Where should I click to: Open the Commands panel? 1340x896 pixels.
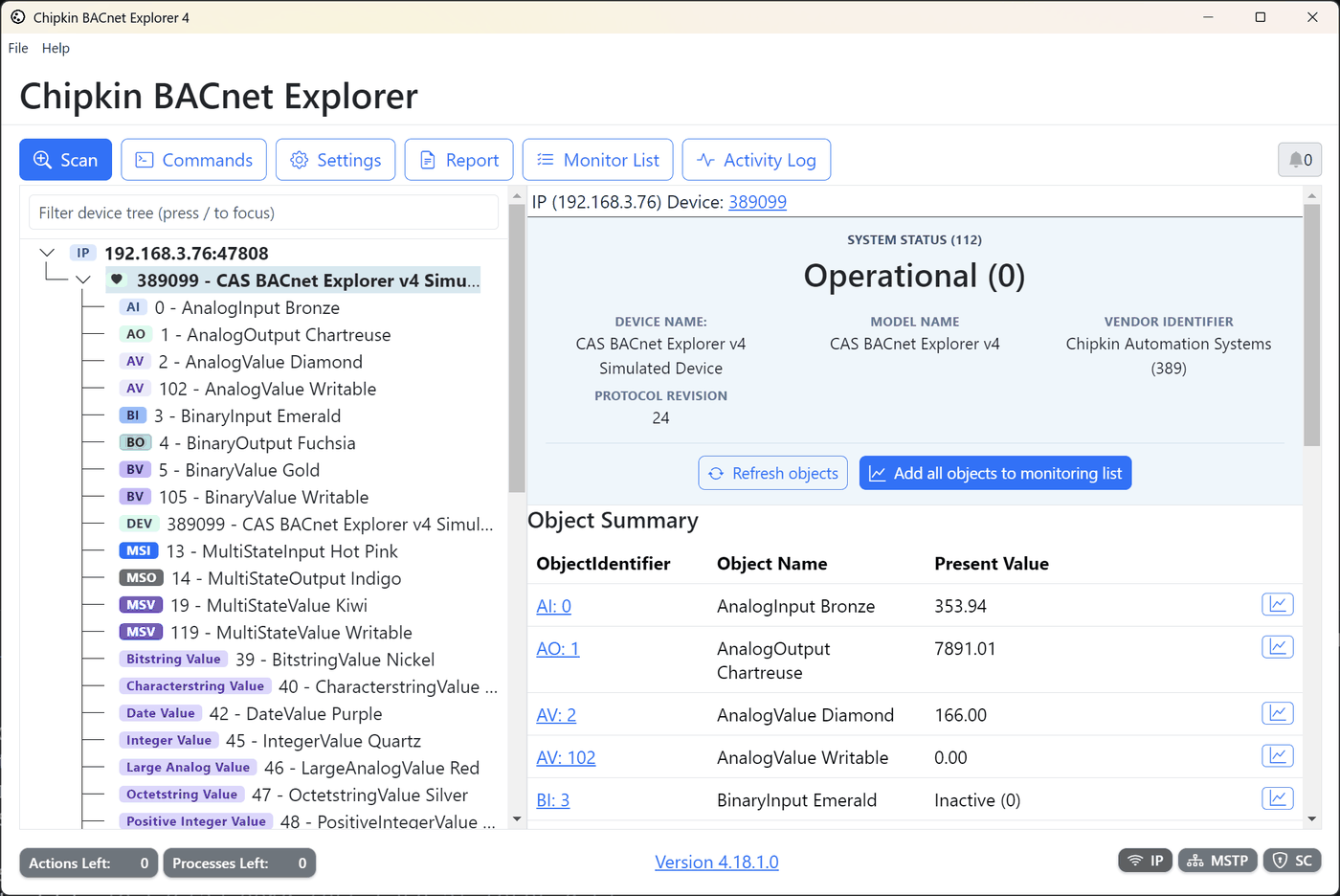[x=194, y=160]
